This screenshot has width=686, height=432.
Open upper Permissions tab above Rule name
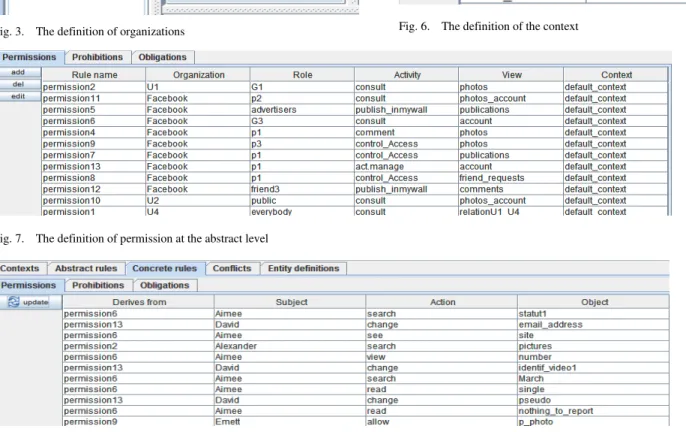(x=30, y=57)
